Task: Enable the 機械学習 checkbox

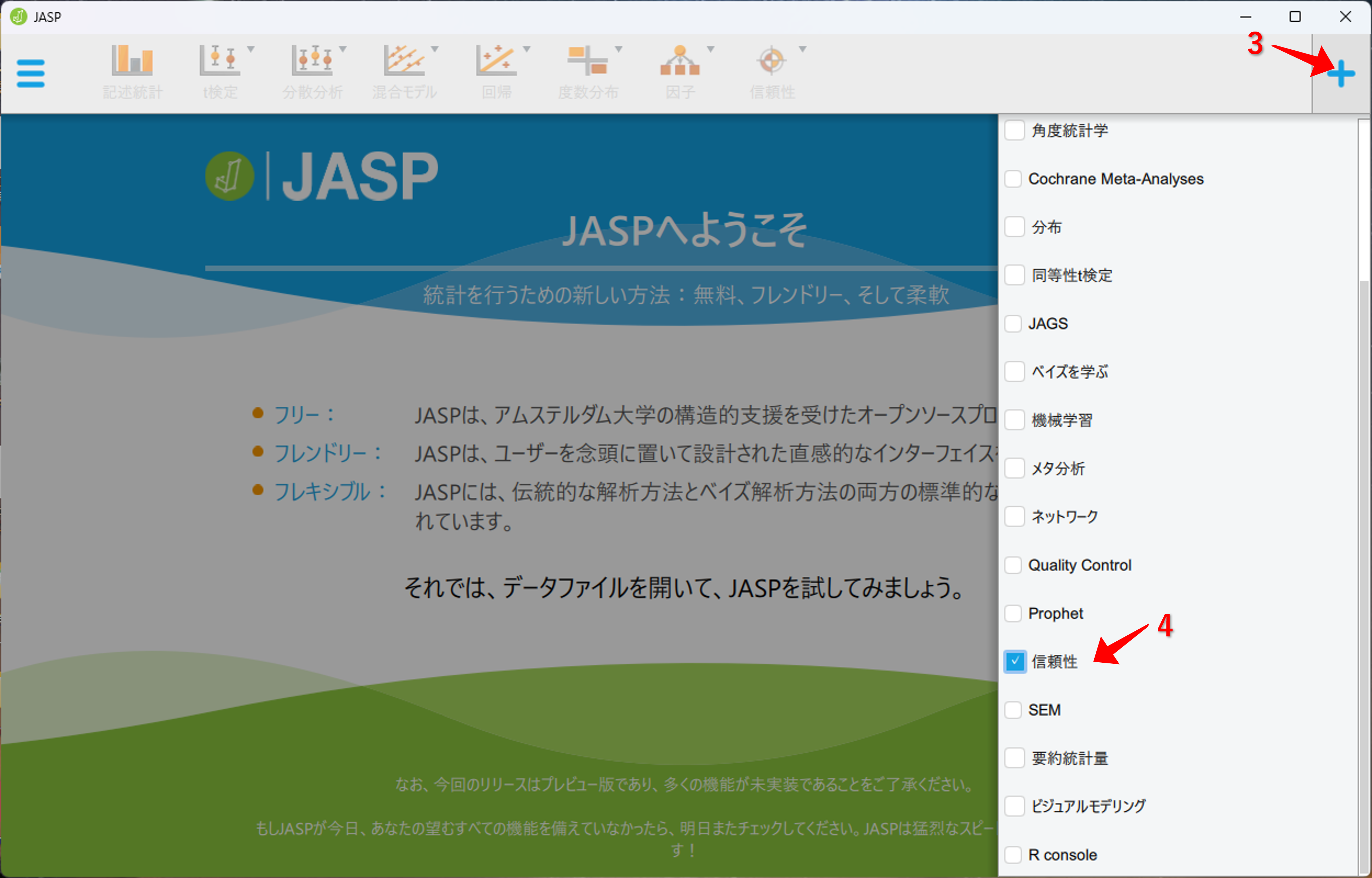Action: click(x=1014, y=420)
